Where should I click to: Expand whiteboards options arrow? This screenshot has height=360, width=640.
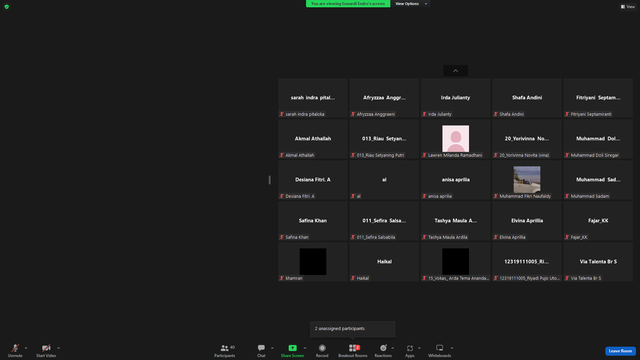[452, 348]
